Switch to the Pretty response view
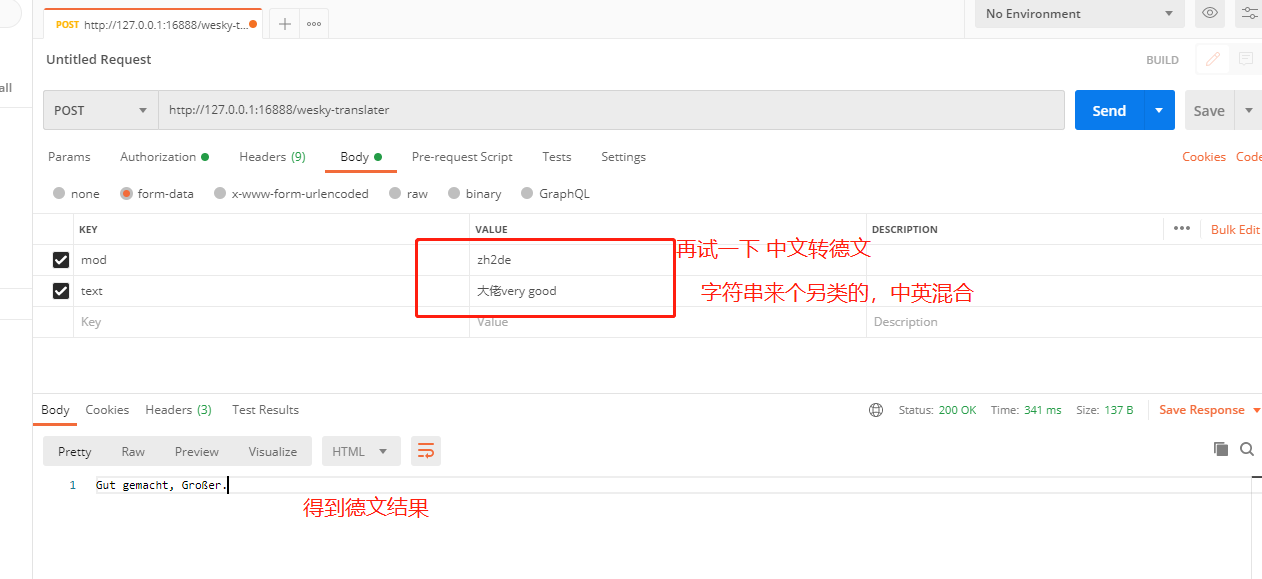The height and width of the screenshot is (579, 1262). pyautogui.click(x=75, y=451)
